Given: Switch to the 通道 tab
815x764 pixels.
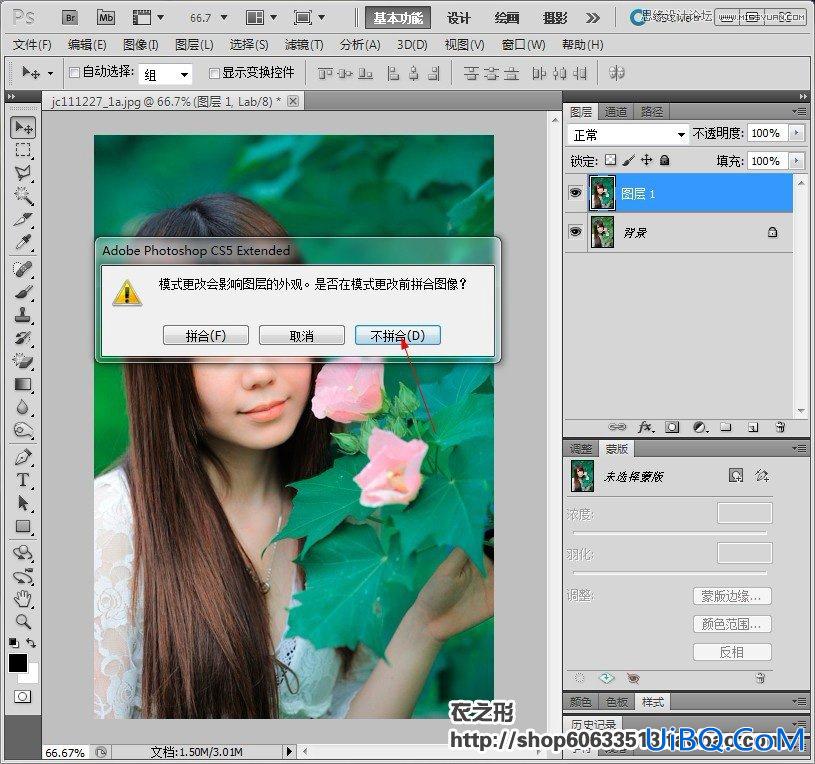Looking at the screenshot, I should pyautogui.click(x=615, y=112).
